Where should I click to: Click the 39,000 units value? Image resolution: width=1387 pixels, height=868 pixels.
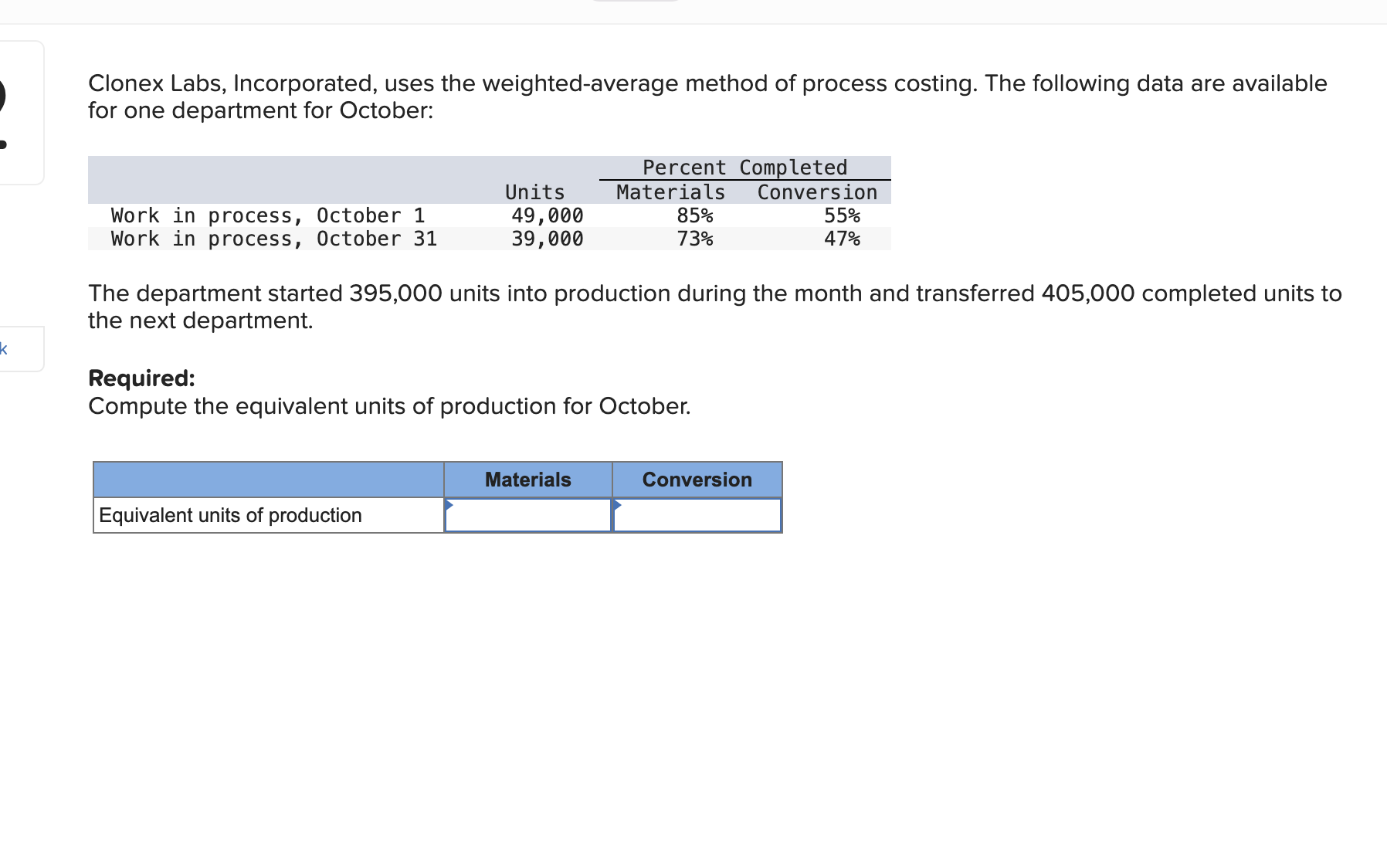[x=547, y=239]
